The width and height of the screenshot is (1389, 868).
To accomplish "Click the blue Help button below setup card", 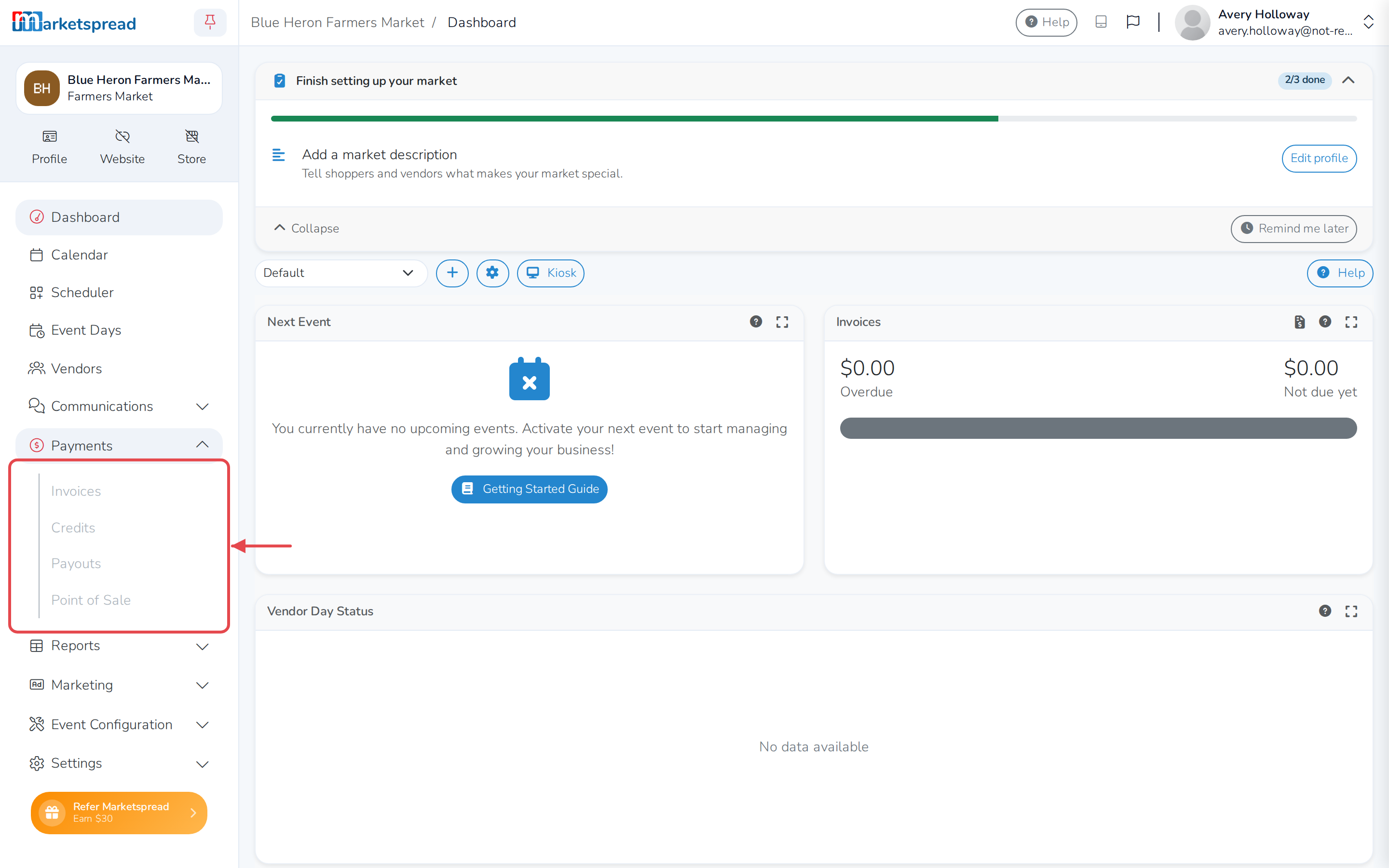I will (x=1340, y=272).
